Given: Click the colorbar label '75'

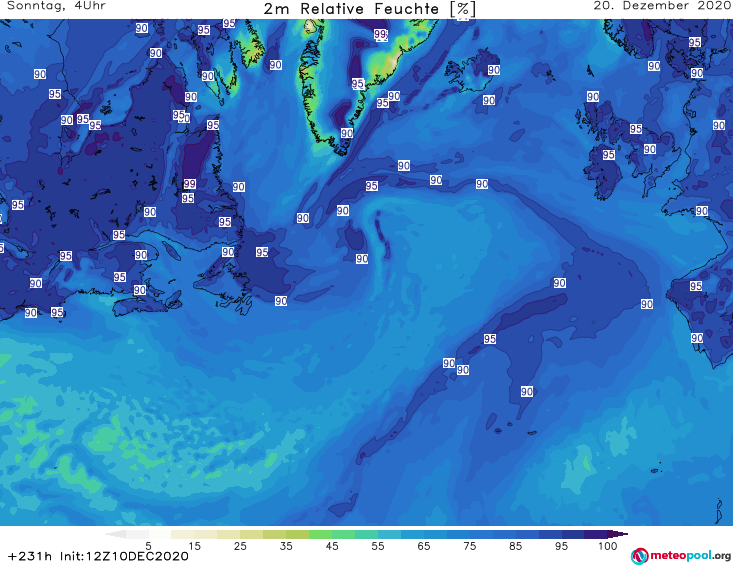Looking at the screenshot, I should click(x=470, y=546).
